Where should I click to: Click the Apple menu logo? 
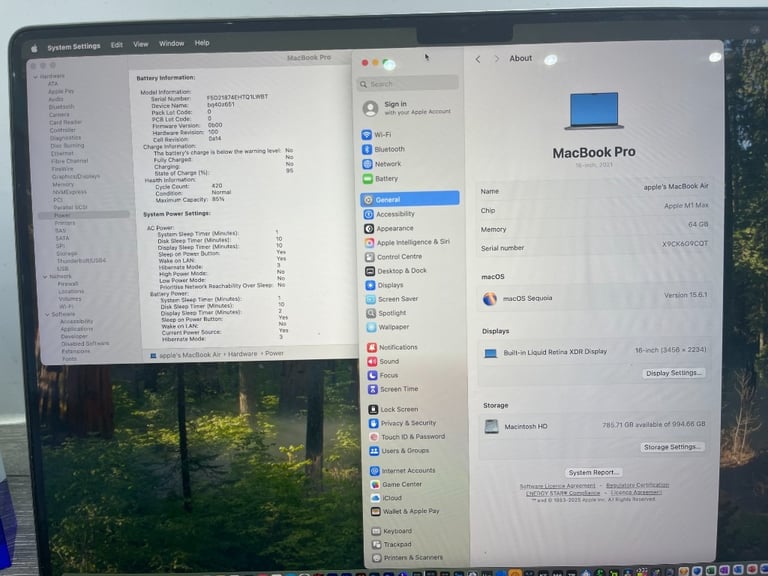[34, 48]
